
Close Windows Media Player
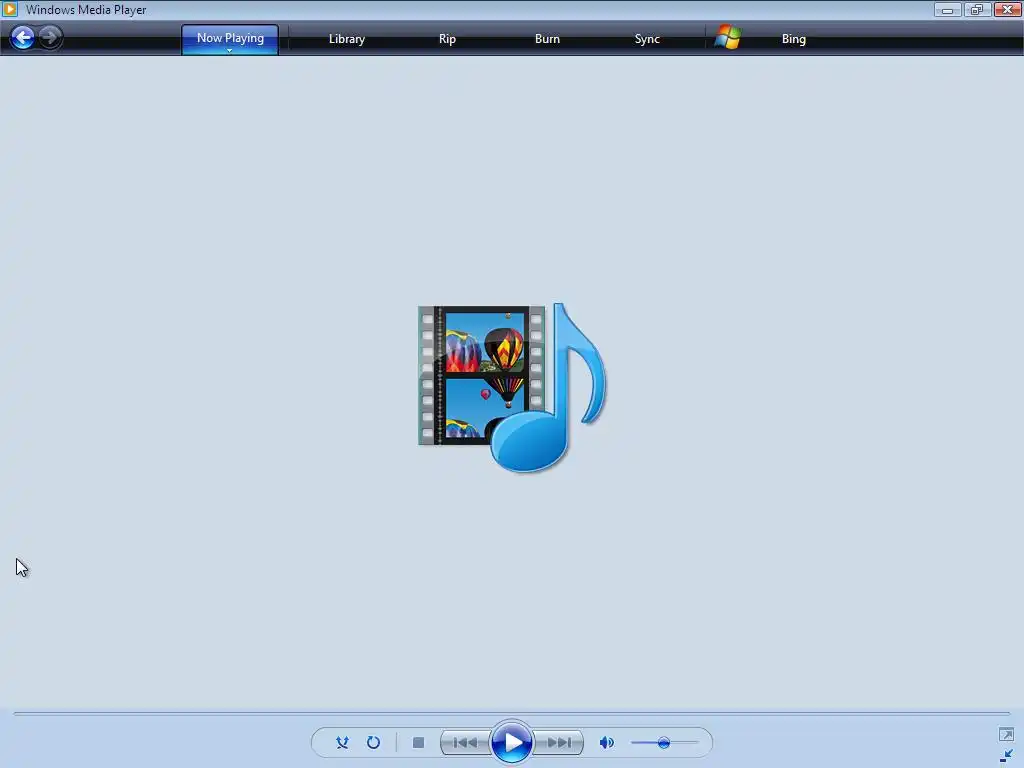point(1008,10)
